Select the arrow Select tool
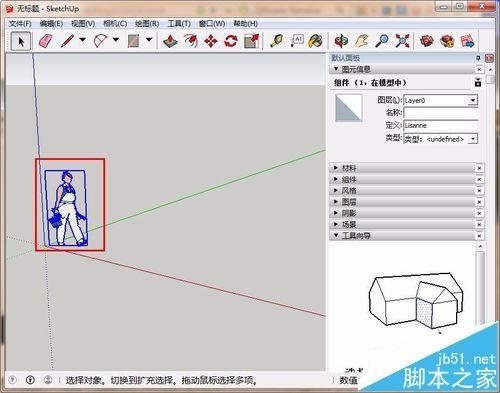The width and height of the screenshot is (500, 393). click(21, 41)
